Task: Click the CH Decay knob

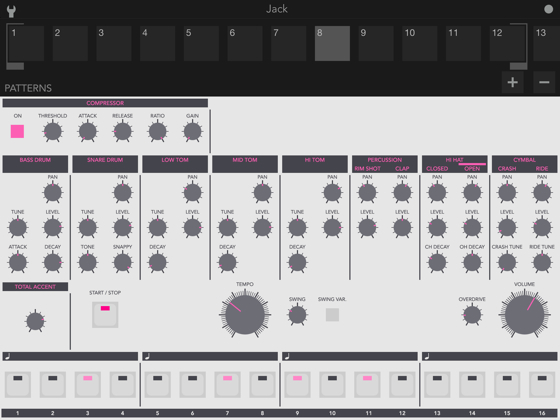Action: (x=437, y=262)
